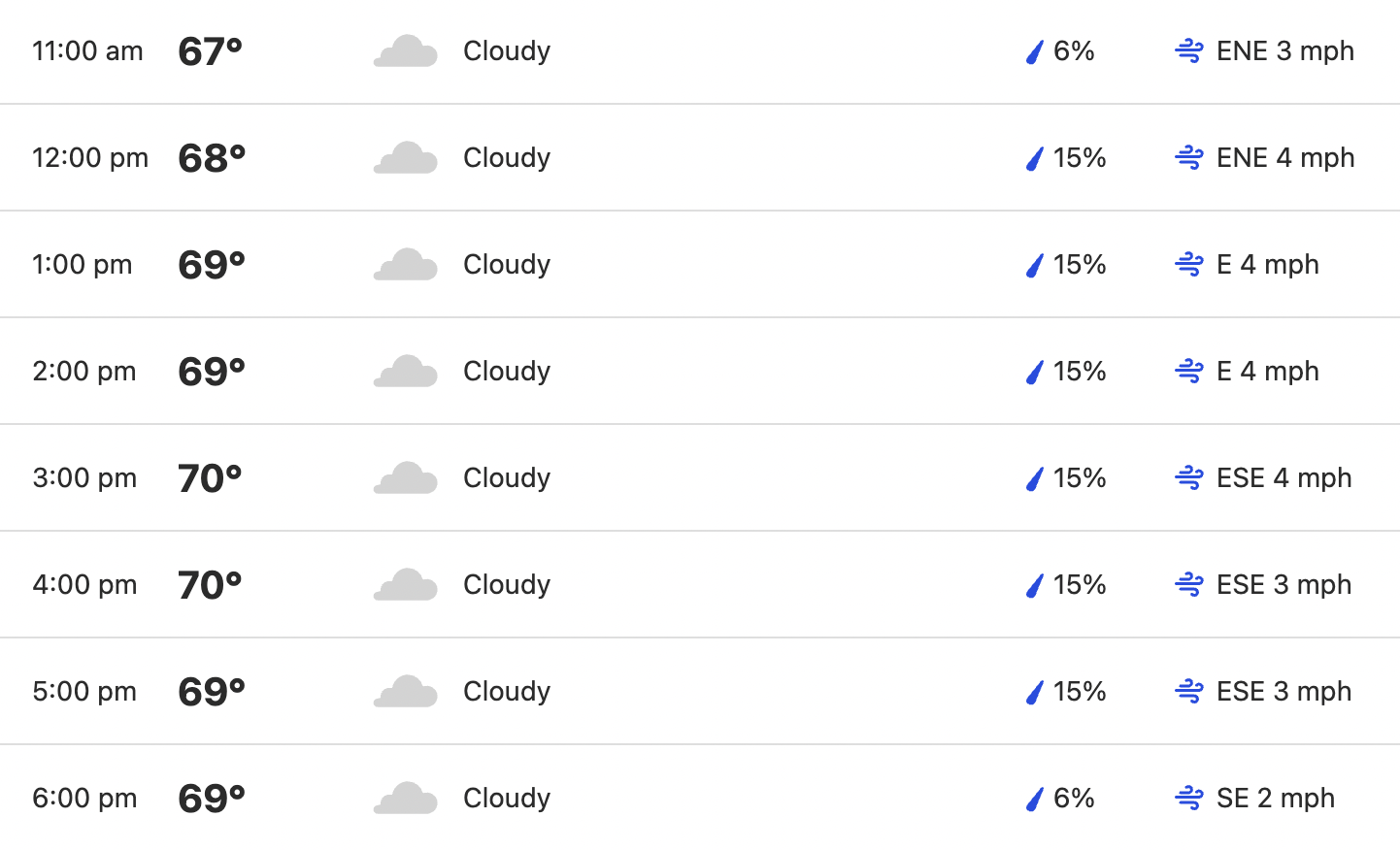Click the wind icon beside ENE 4 mph

pos(1189,157)
